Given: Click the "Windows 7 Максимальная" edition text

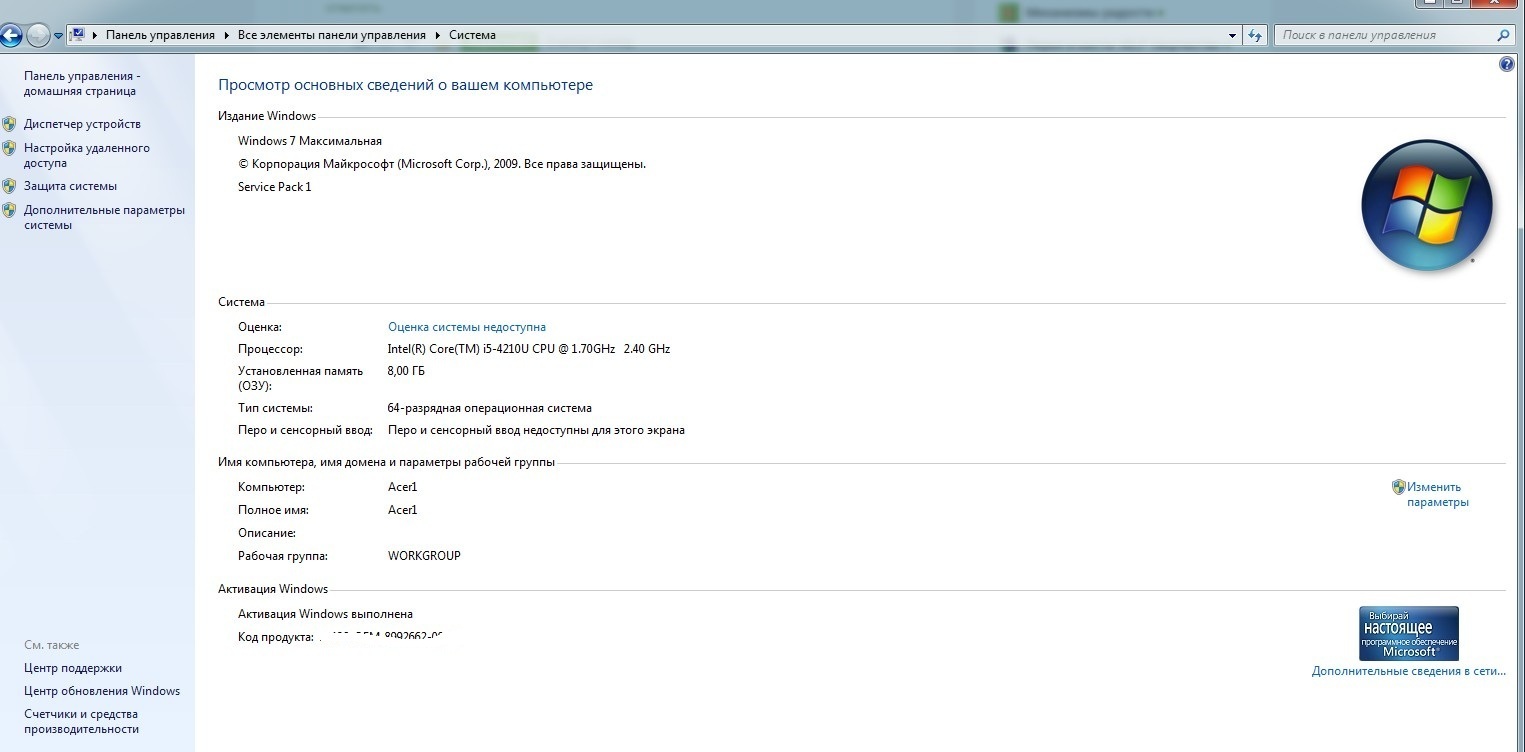Looking at the screenshot, I should tap(310, 141).
